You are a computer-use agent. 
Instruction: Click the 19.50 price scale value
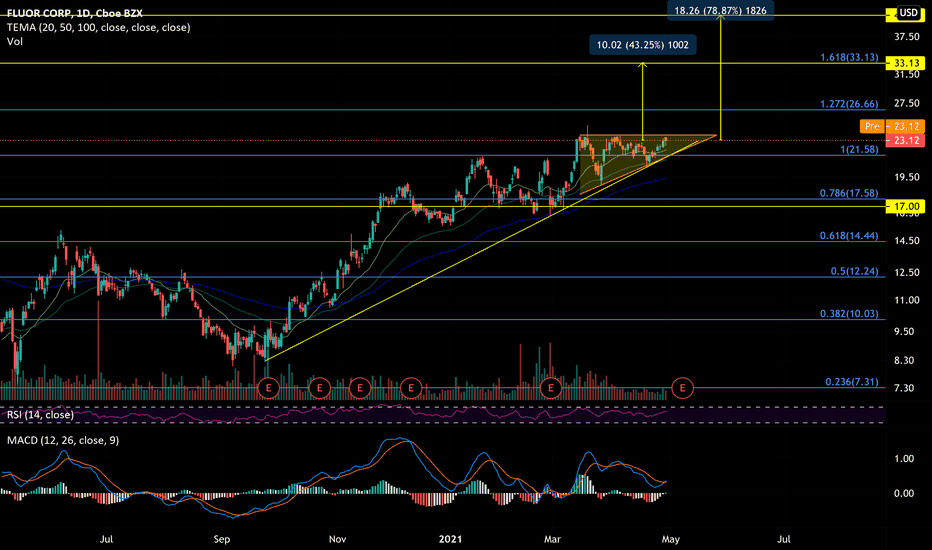[x=907, y=177]
